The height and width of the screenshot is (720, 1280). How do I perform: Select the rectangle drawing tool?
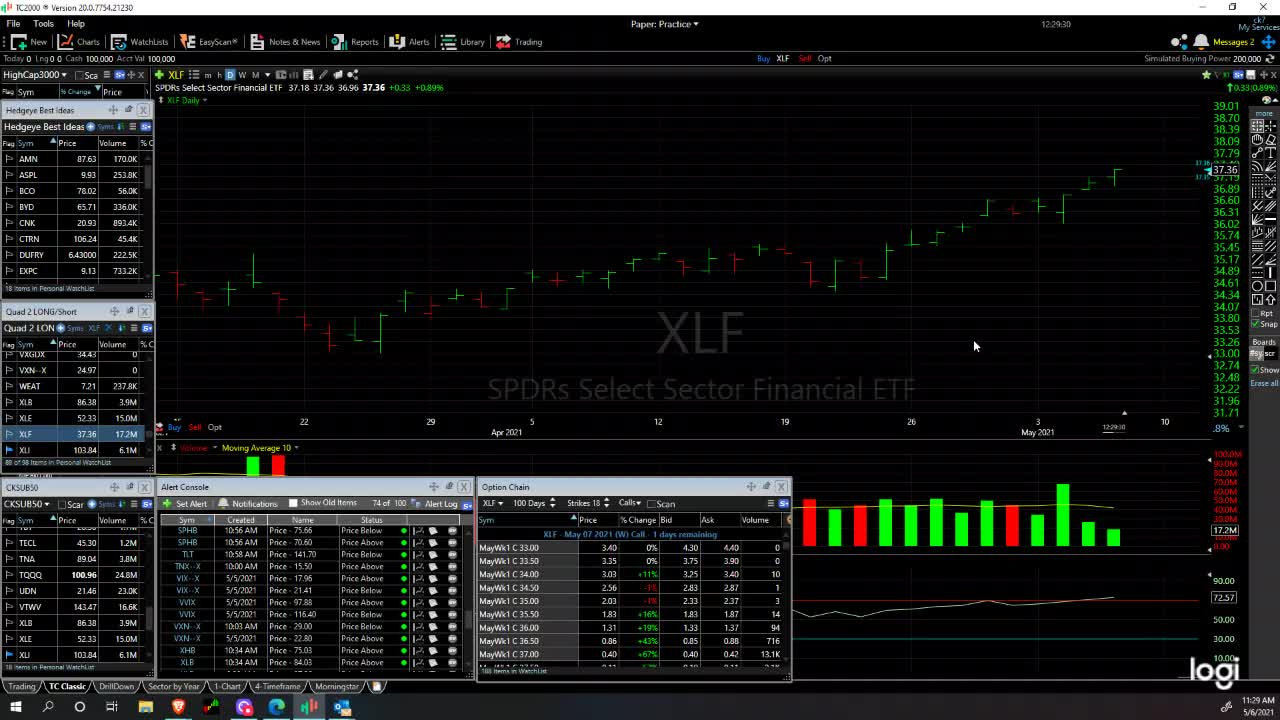point(1271,286)
